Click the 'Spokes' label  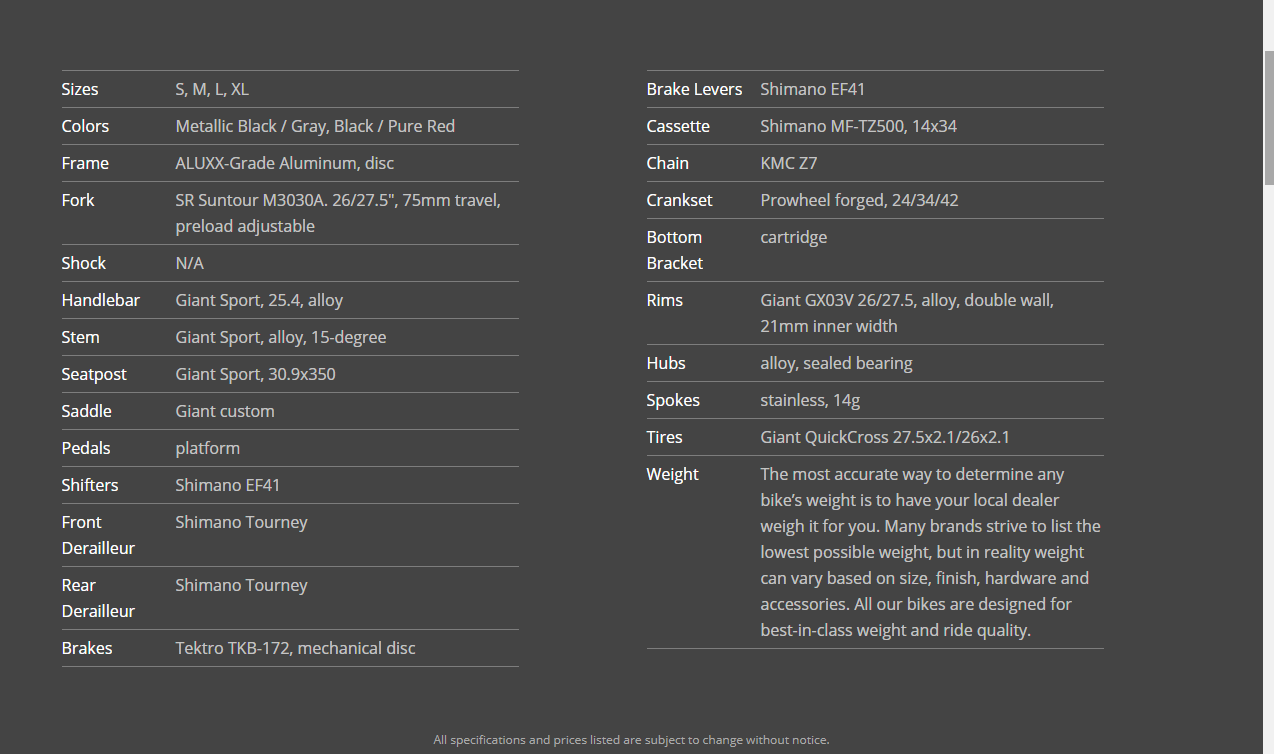click(x=673, y=400)
